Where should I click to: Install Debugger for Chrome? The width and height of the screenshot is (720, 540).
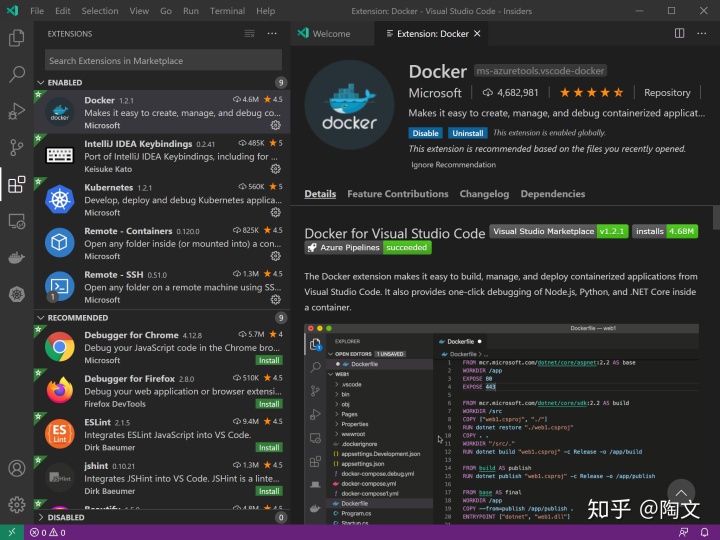point(269,360)
